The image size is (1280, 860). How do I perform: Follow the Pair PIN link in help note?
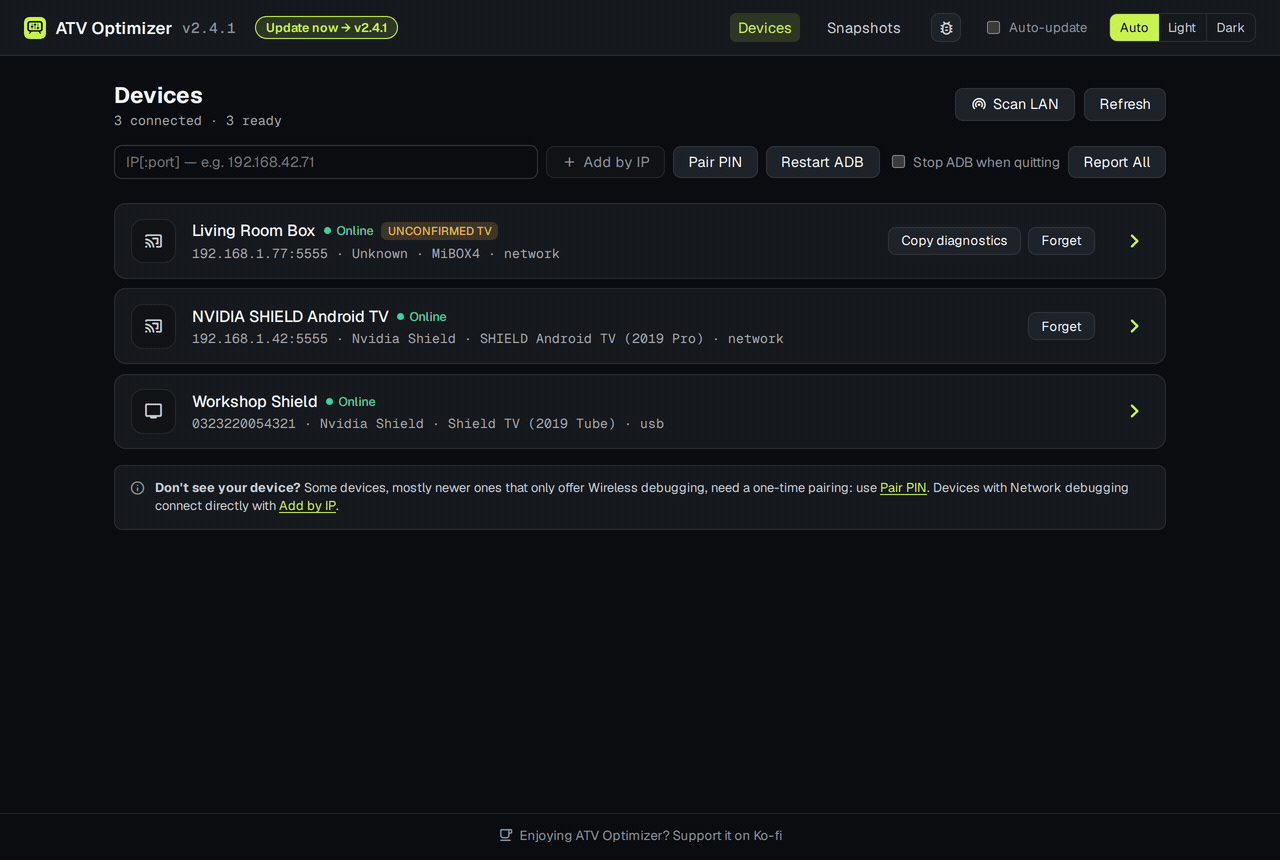tap(903, 488)
